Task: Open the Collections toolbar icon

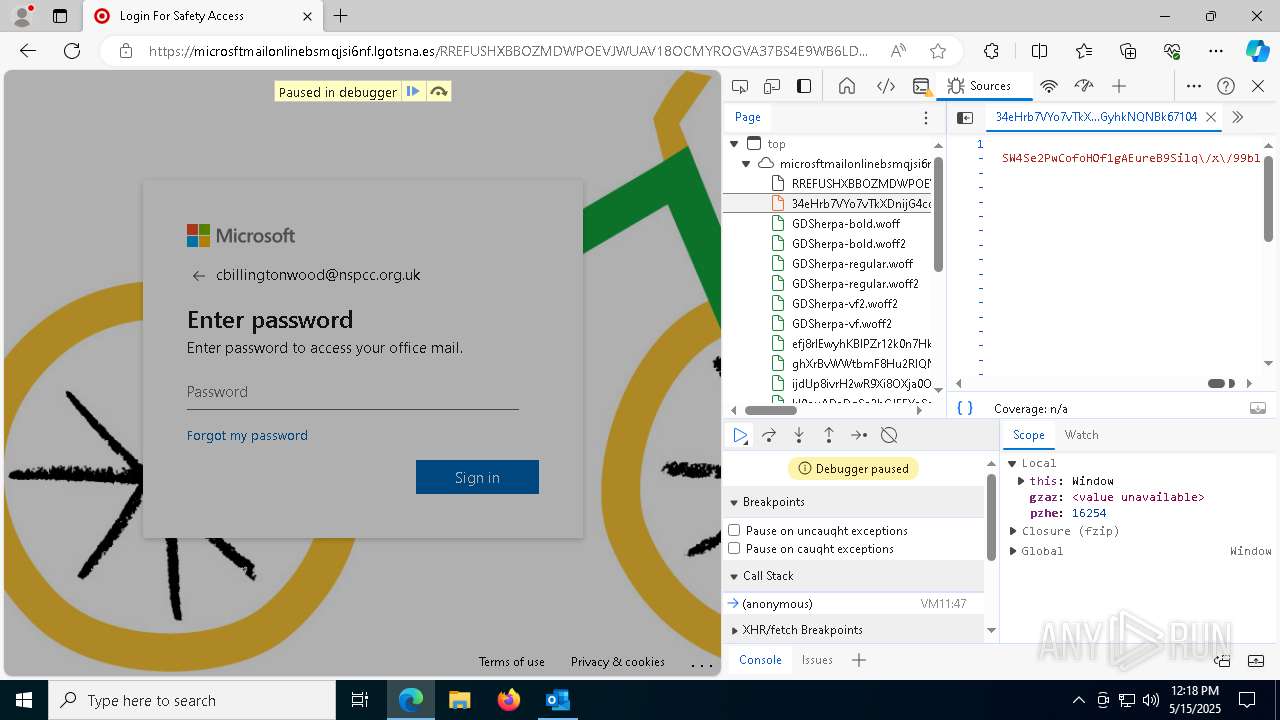Action: [x=1128, y=51]
